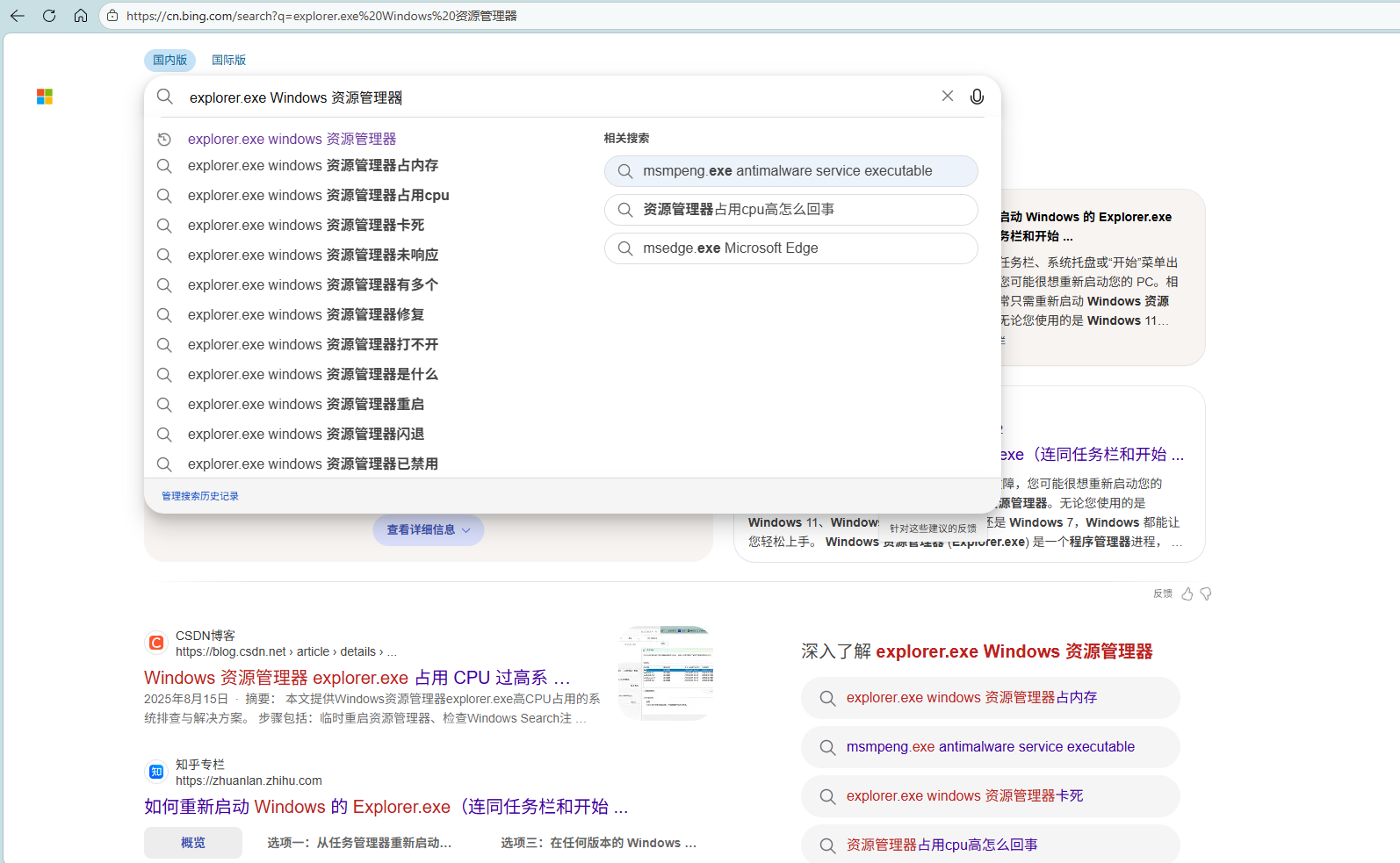Screen dimensions: 1400x863
Task: Open related search msedge.exe Microsoft Edge
Action: 790,248
